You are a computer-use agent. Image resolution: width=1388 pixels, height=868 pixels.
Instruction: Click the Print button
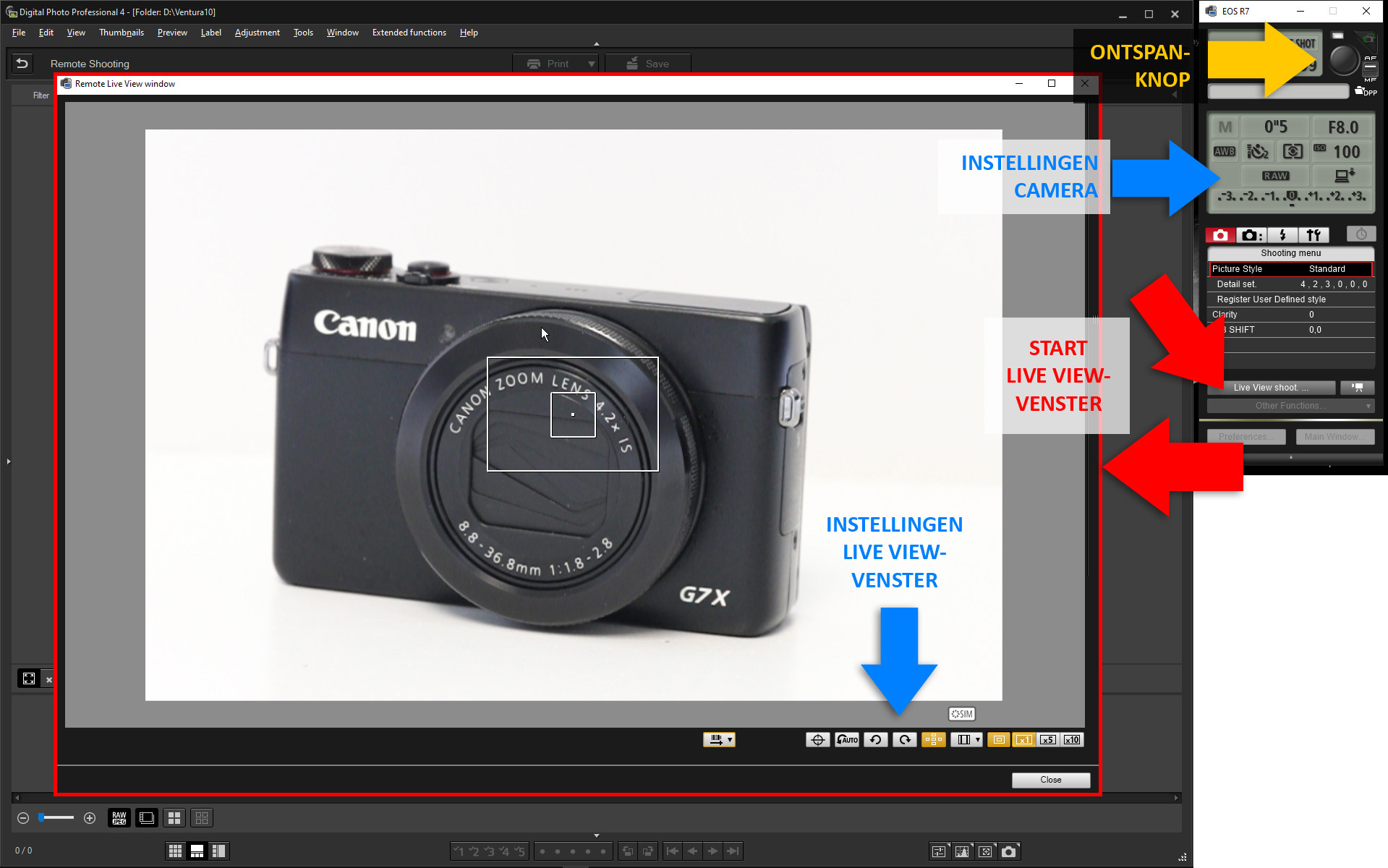click(x=549, y=64)
